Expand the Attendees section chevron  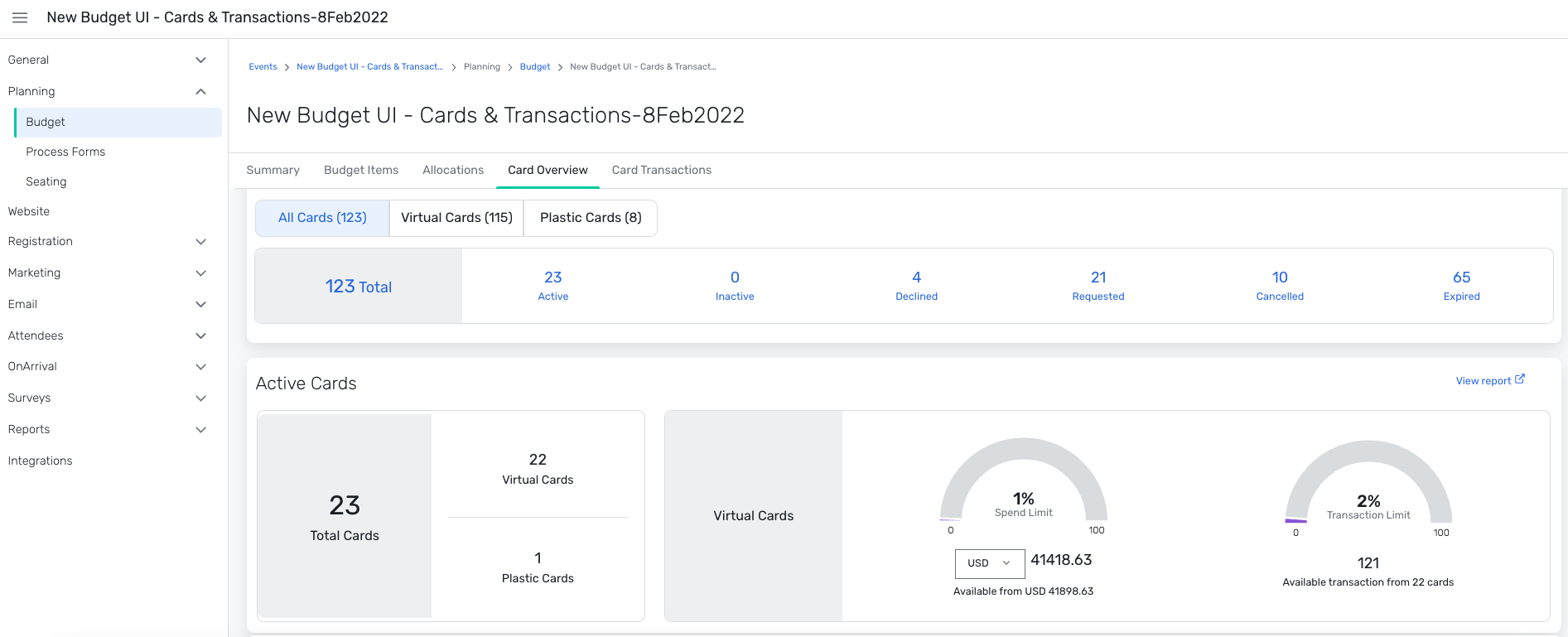point(200,336)
